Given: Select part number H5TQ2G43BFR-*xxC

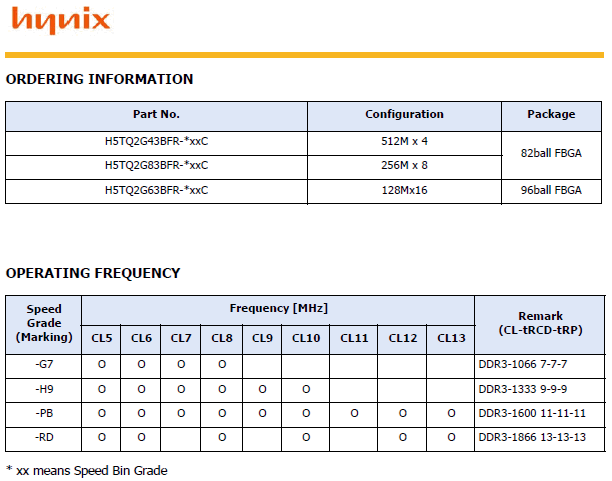Looking at the screenshot, I should [156, 141].
